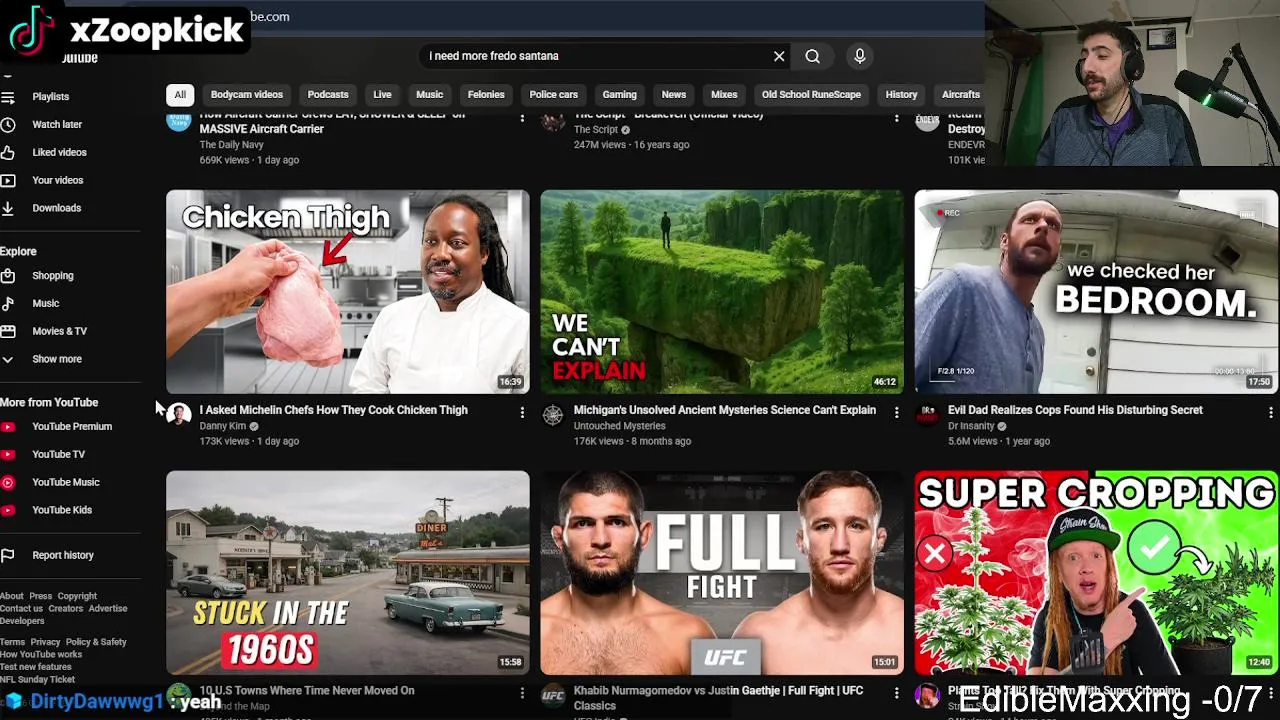Open Downloads arrow icon in sidebar

[7, 208]
